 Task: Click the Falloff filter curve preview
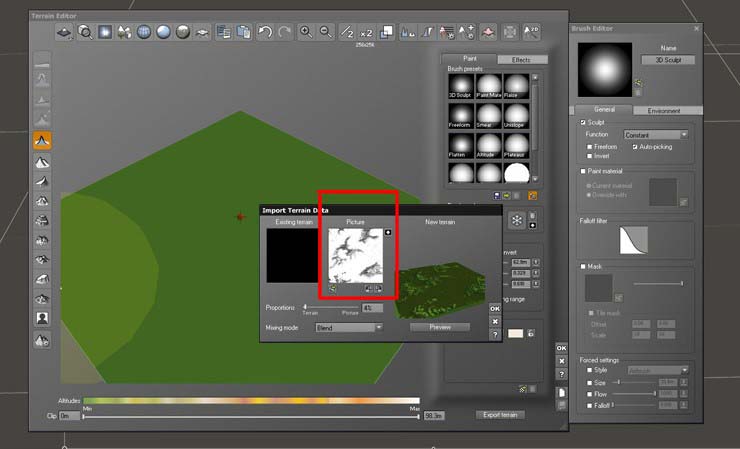point(634,240)
